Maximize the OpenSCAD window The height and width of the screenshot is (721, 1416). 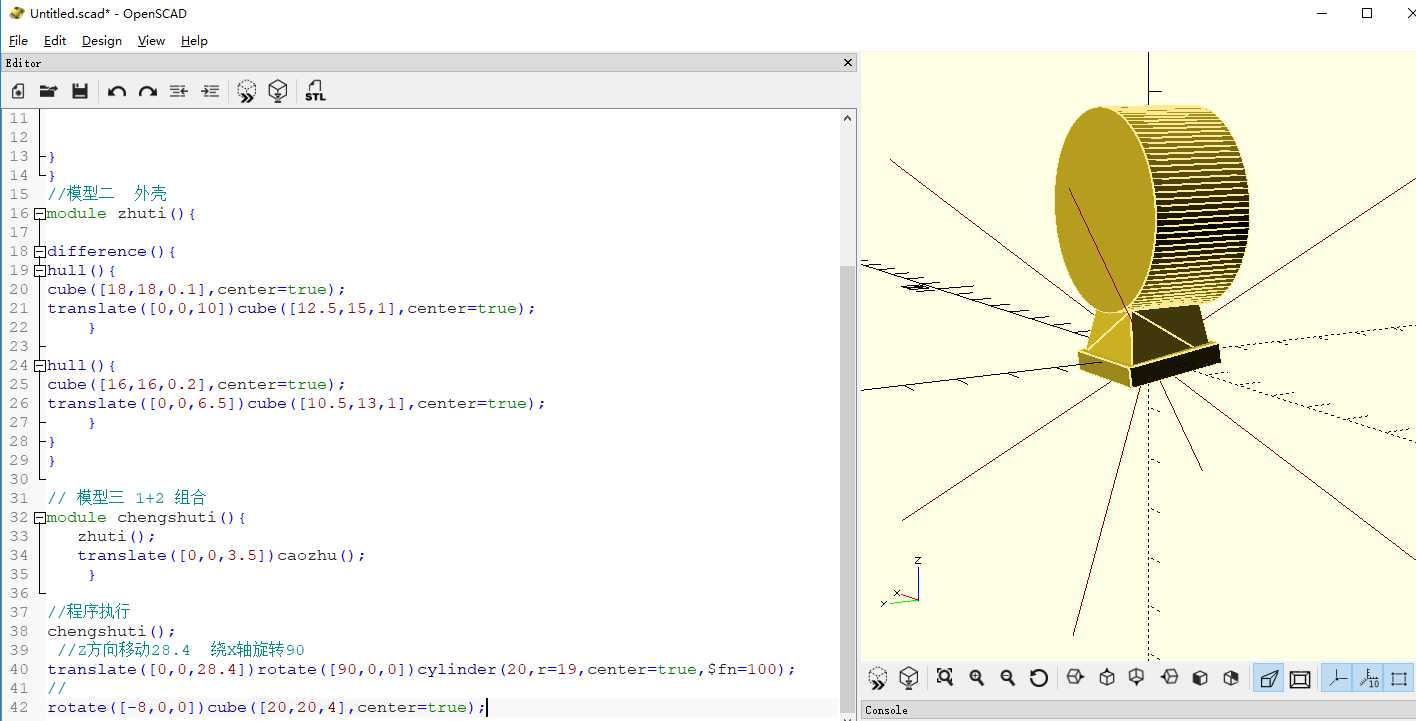click(1367, 13)
